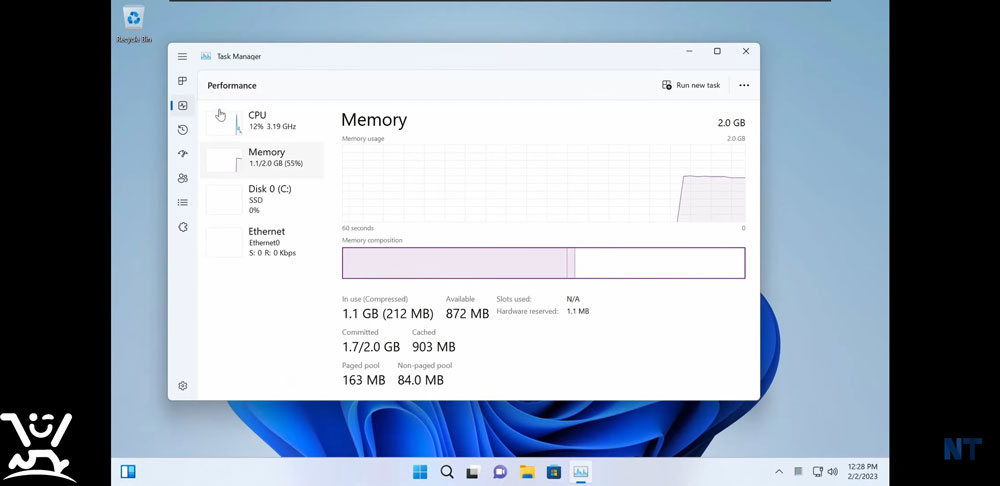
Task: Open File Explorer from the taskbar
Action: 527,472
